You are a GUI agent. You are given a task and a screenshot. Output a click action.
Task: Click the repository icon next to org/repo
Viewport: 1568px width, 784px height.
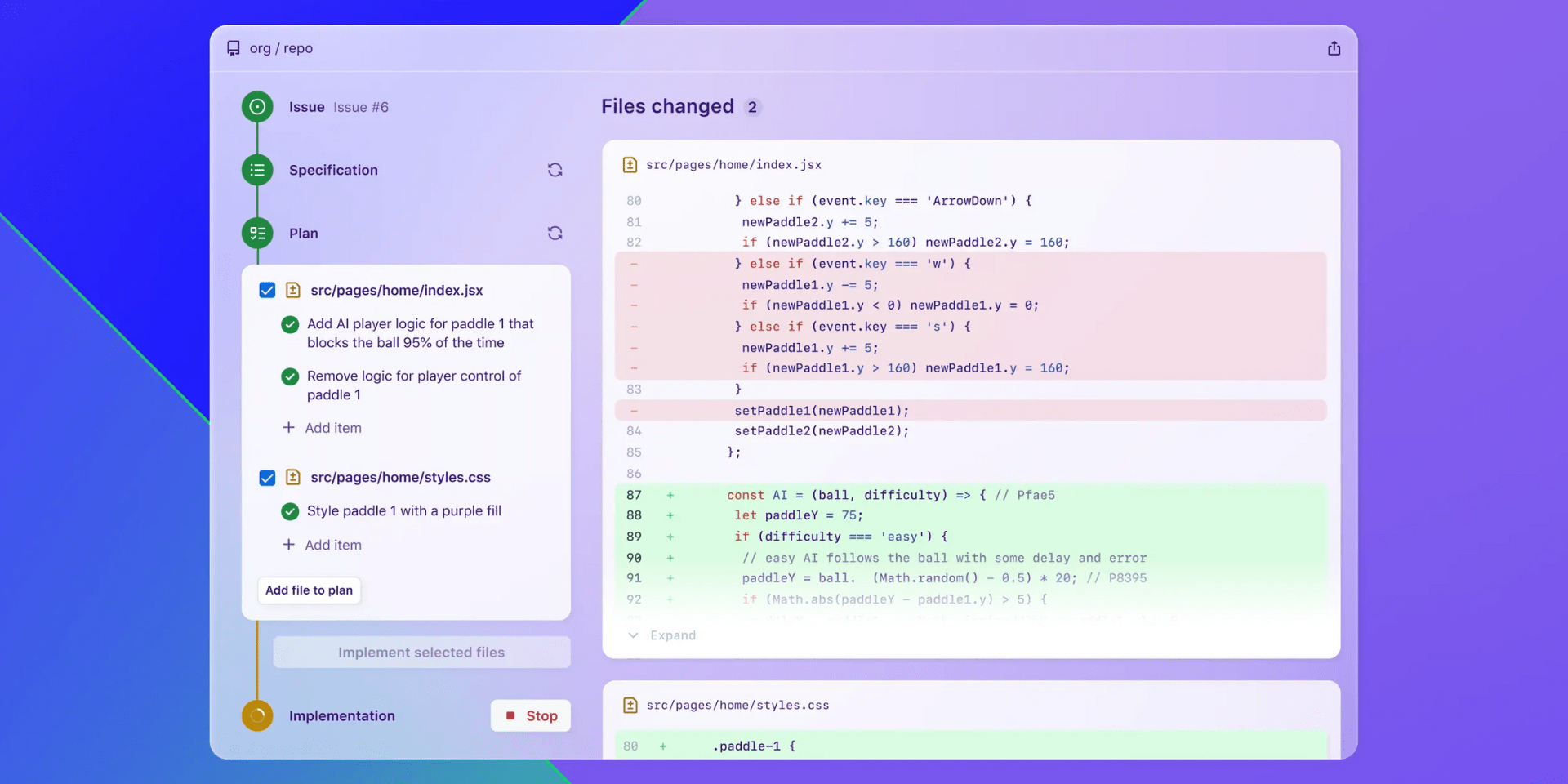234,48
